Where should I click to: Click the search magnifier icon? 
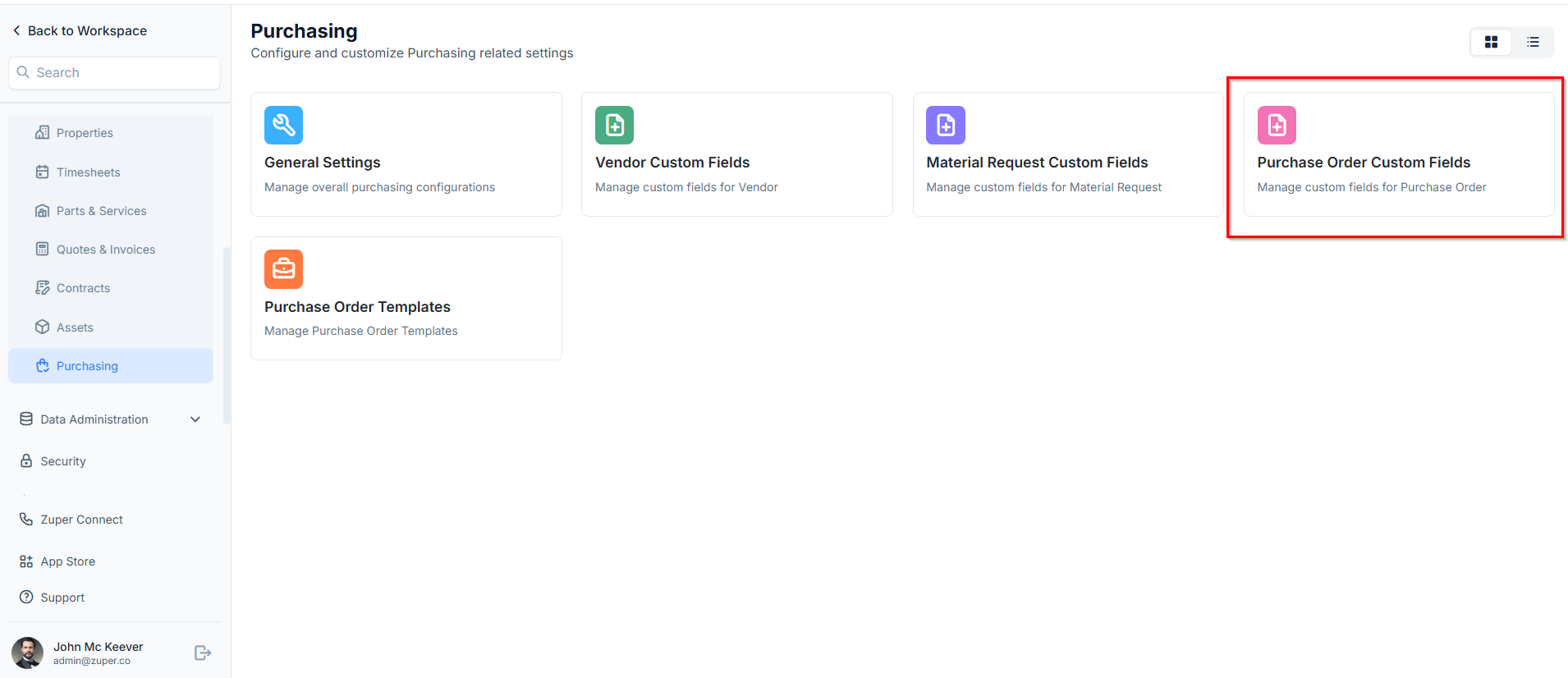coord(23,72)
